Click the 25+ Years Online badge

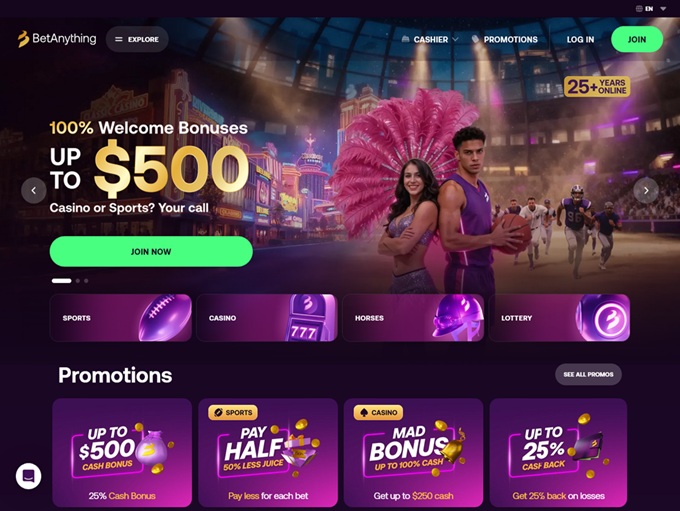point(597,87)
